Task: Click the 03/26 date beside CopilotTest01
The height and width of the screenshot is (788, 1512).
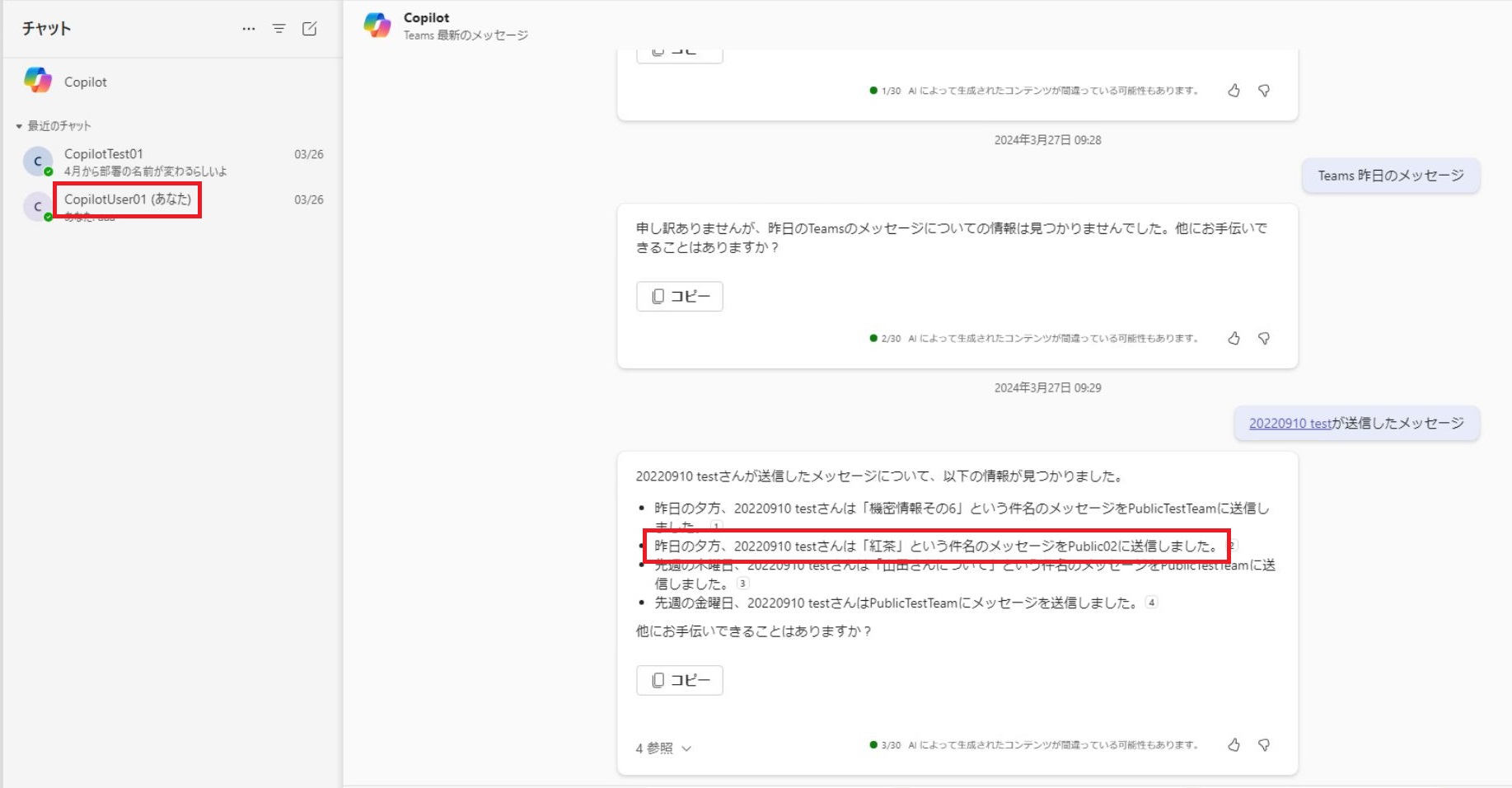Action: [x=309, y=154]
